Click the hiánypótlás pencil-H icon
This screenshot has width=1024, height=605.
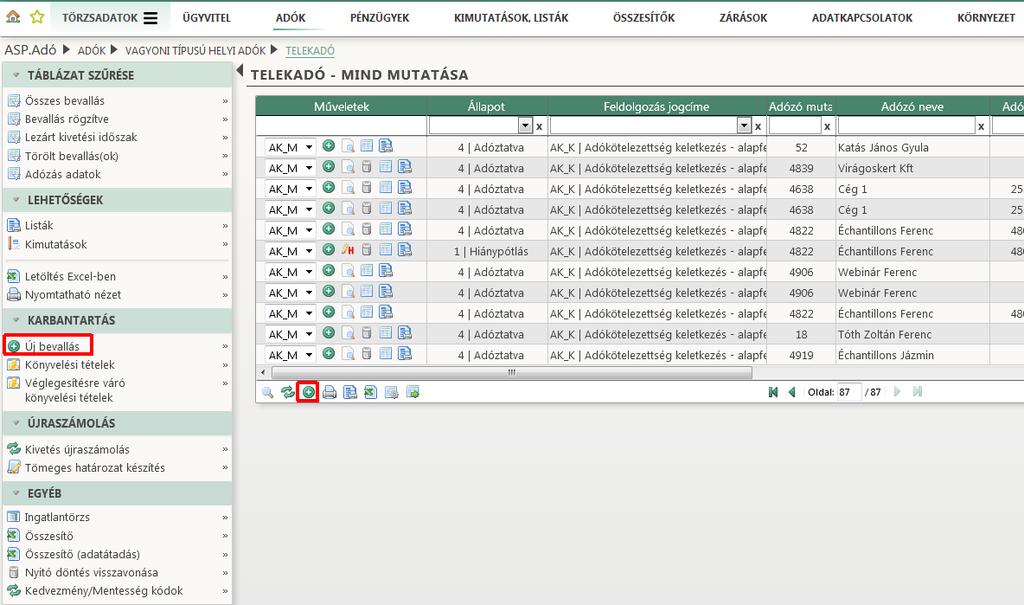[347, 250]
